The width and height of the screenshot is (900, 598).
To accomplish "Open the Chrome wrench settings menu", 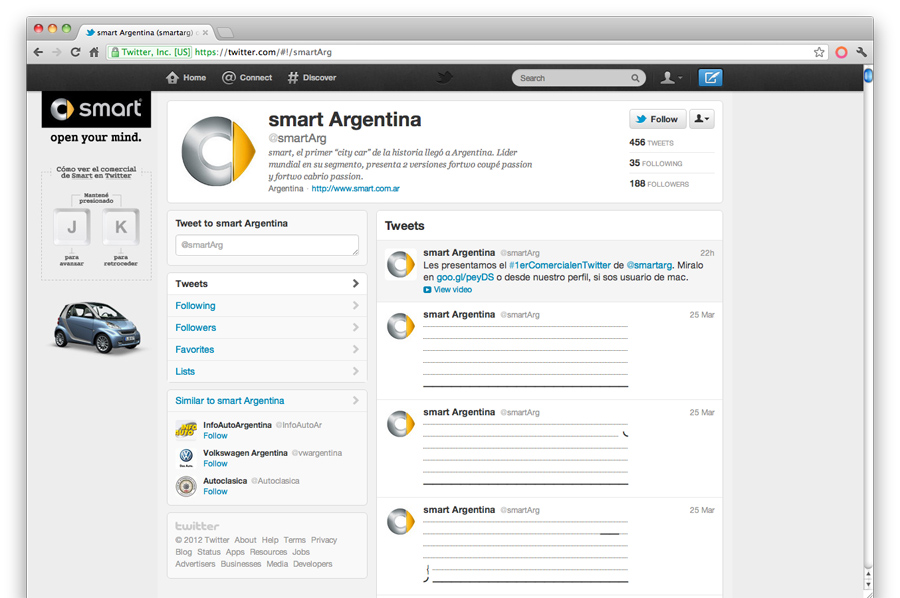I will 862,52.
